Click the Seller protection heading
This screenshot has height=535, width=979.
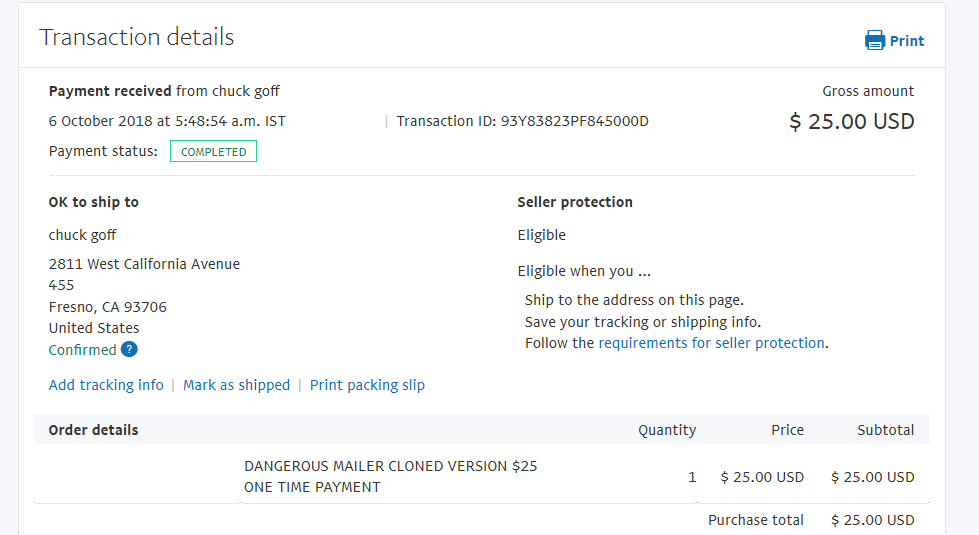click(575, 202)
